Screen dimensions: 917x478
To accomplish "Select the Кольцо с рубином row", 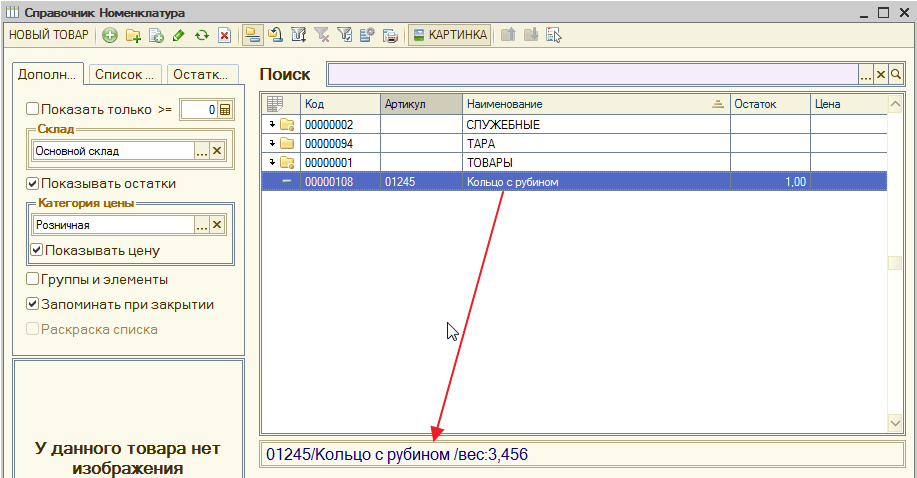I will coord(574,181).
